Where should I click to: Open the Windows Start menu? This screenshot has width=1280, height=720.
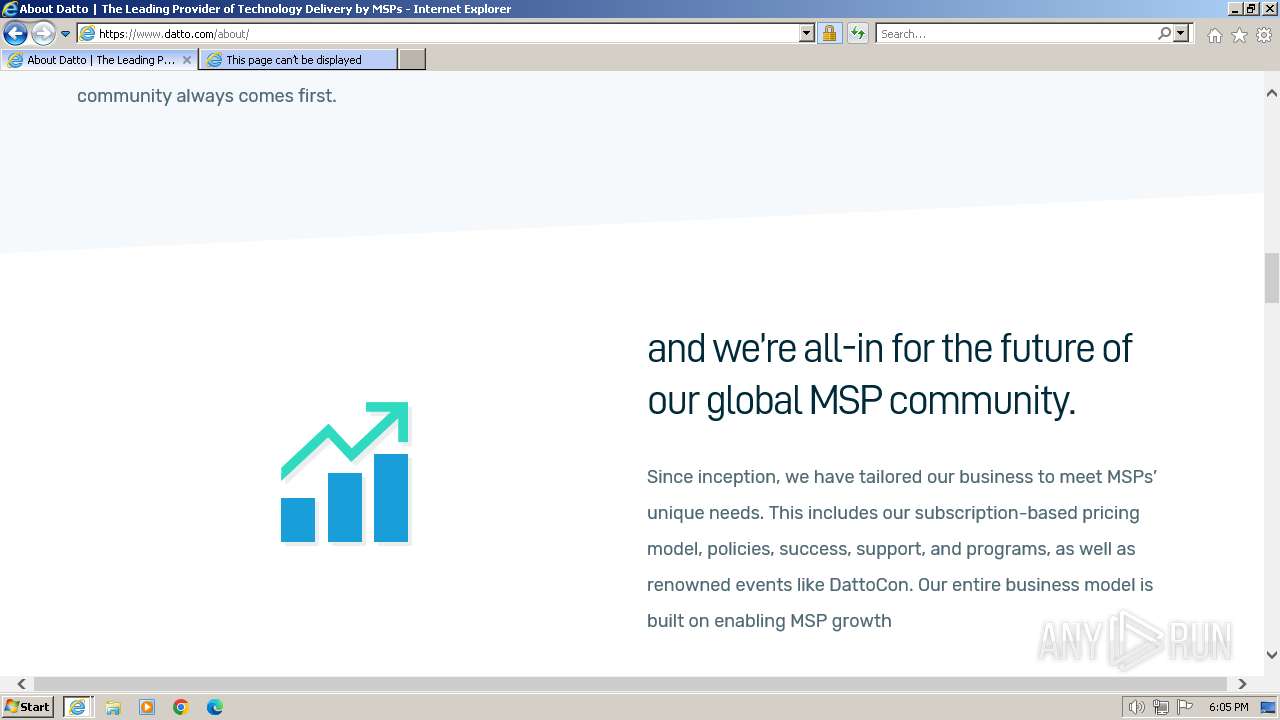28,707
